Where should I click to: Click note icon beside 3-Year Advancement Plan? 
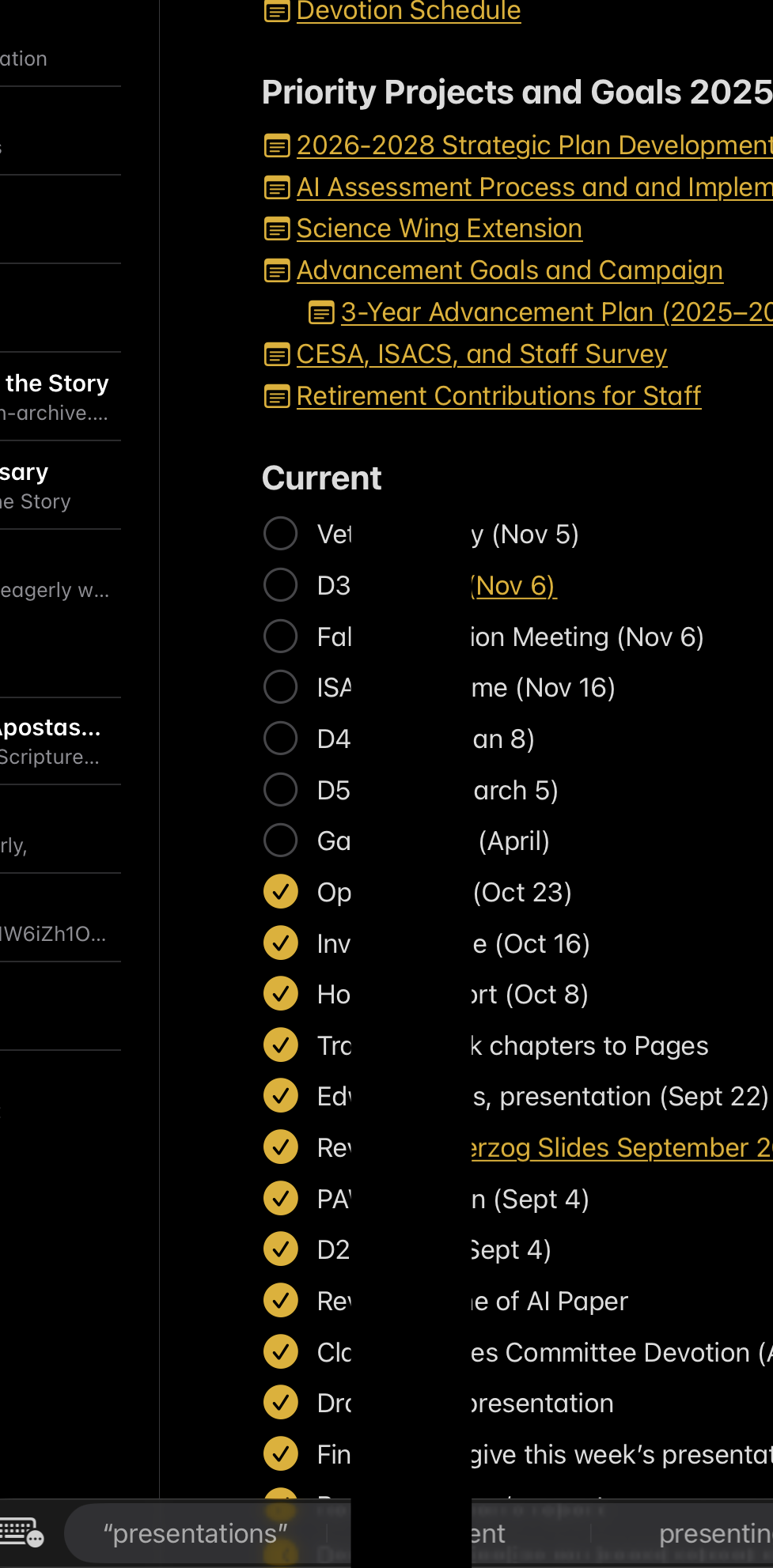pyautogui.click(x=320, y=313)
